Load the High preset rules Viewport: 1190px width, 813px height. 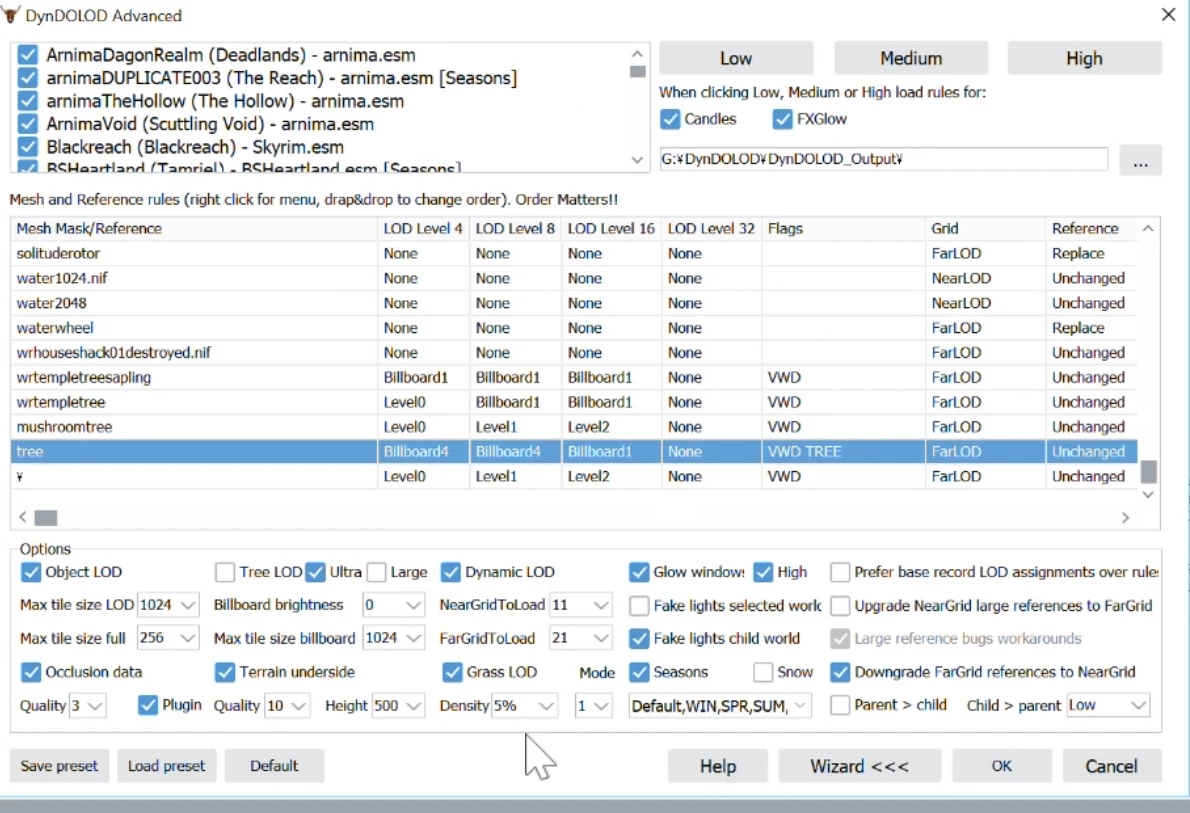click(1084, 58)
